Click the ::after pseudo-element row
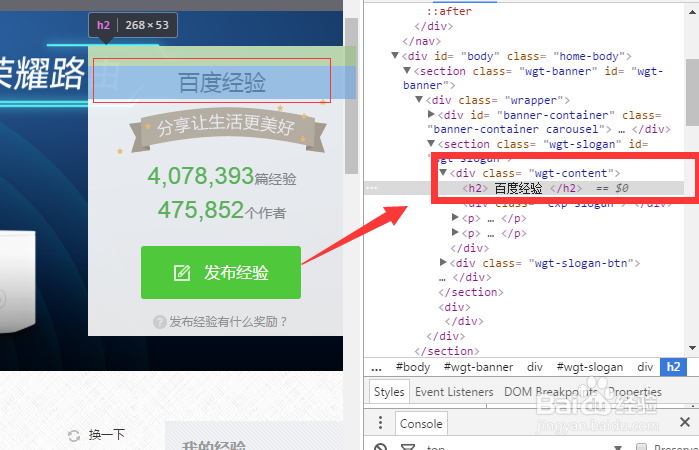The height and width of the screenshot is (450, 699). pos(449,11)
